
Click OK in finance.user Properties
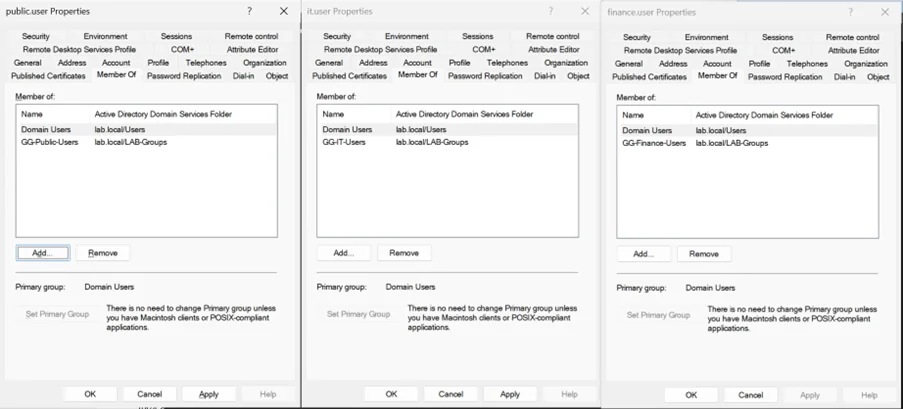tap(691, 395)
